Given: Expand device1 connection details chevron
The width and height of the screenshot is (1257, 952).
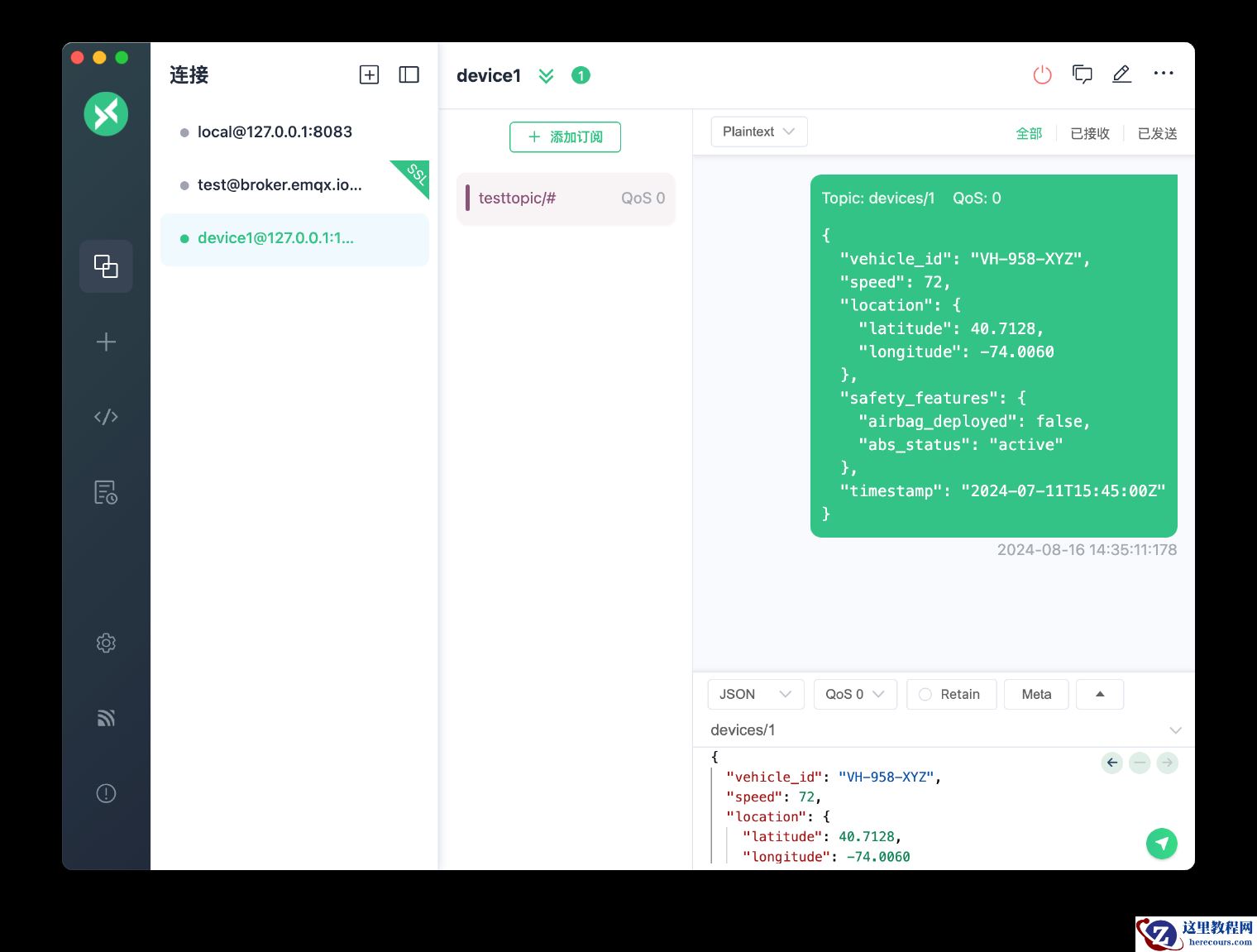Looking at the screenshot, I should [546, 76].
